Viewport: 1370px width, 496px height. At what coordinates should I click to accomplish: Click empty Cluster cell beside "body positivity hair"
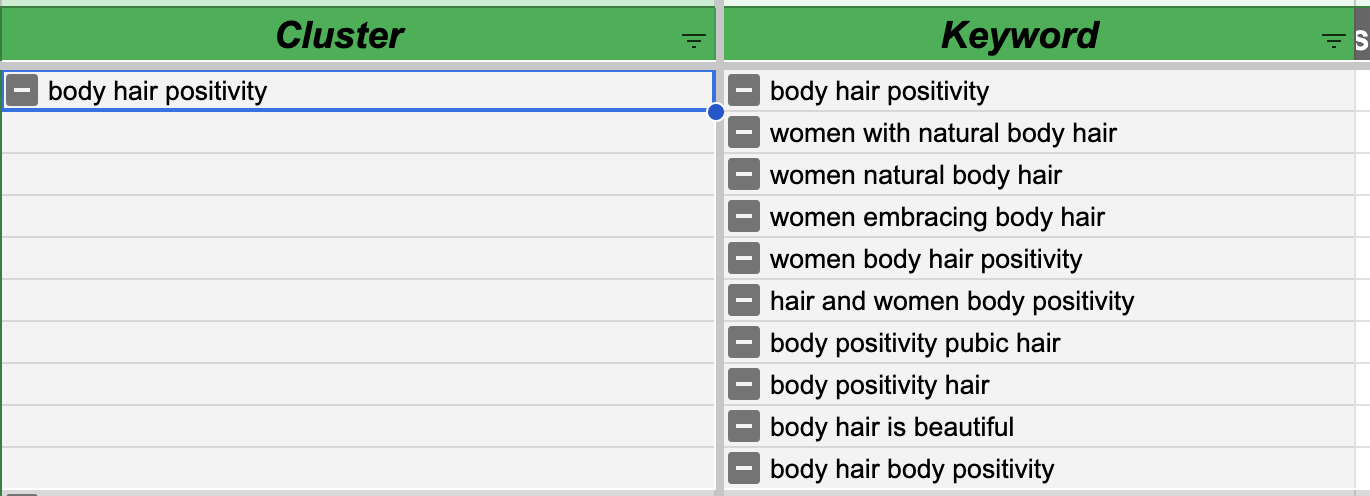pos(358,385)
